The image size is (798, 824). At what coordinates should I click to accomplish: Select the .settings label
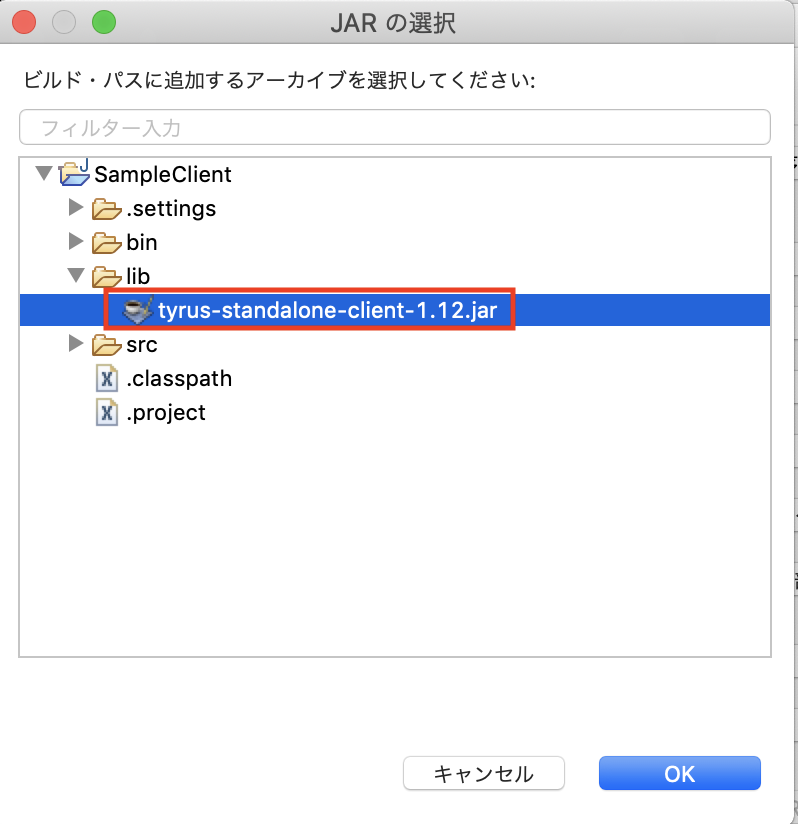171,209
